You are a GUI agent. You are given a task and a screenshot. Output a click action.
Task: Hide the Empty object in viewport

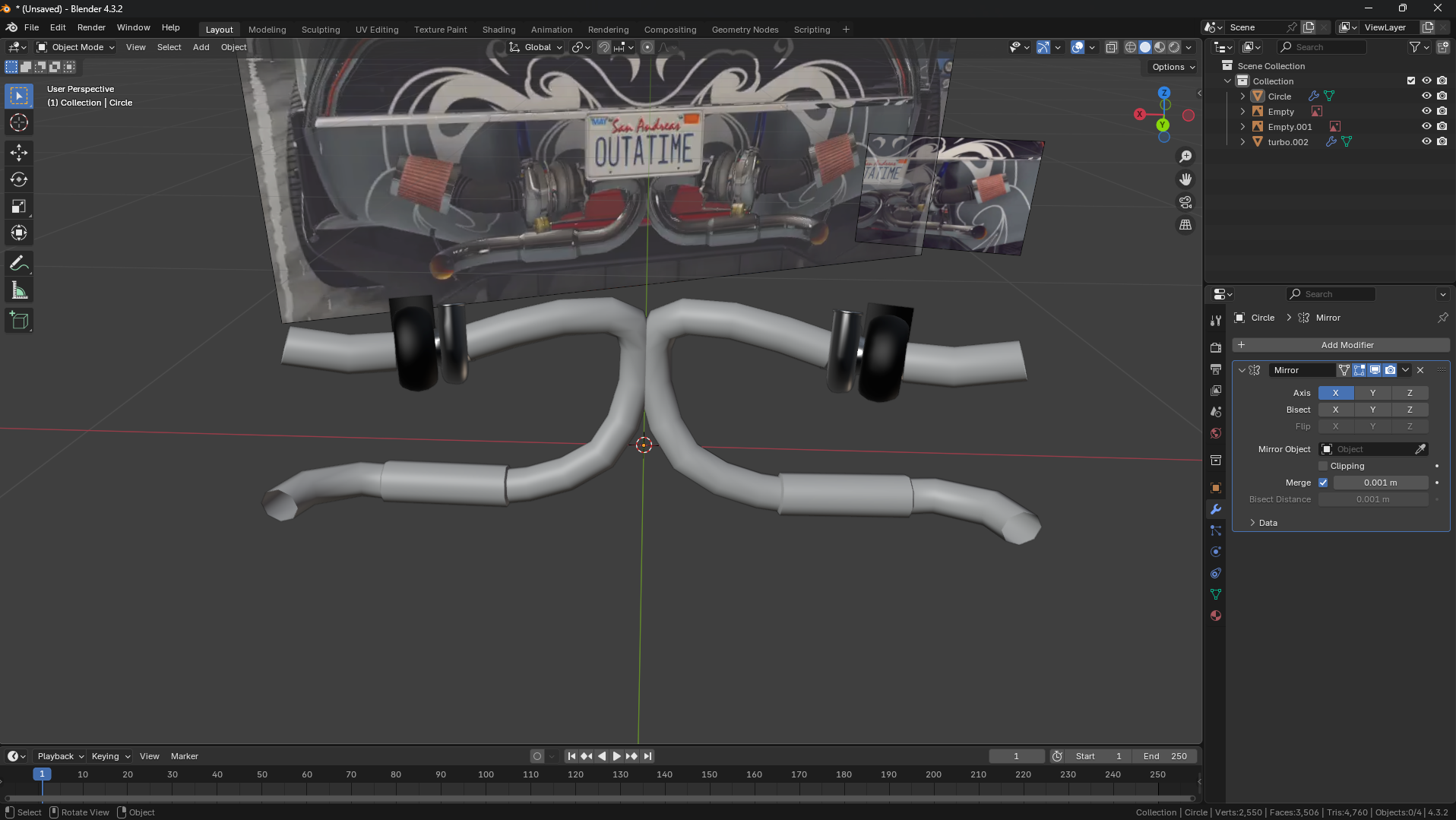(1426, 112)
